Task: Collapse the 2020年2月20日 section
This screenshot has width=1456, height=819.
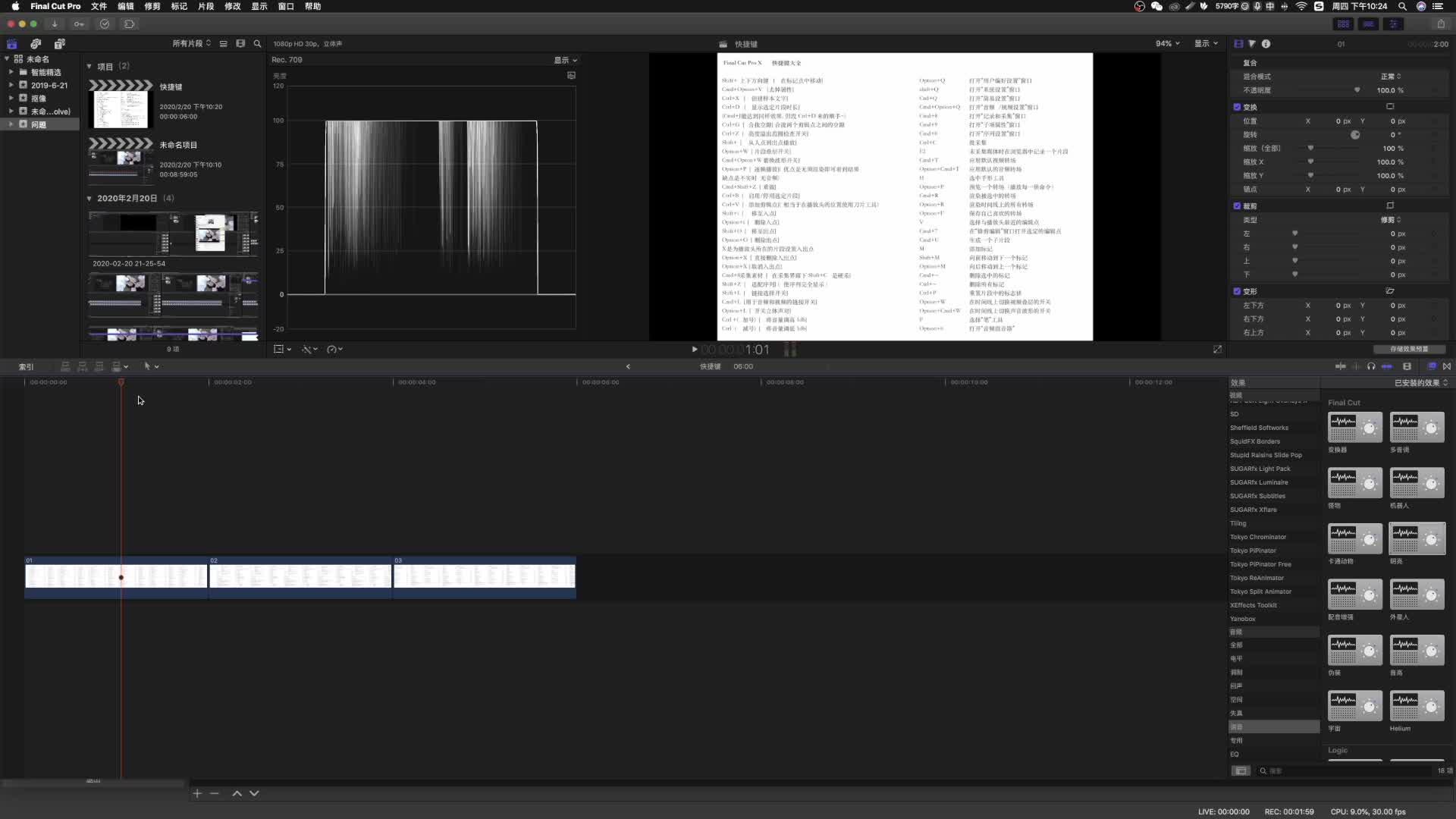Action: 89,199
